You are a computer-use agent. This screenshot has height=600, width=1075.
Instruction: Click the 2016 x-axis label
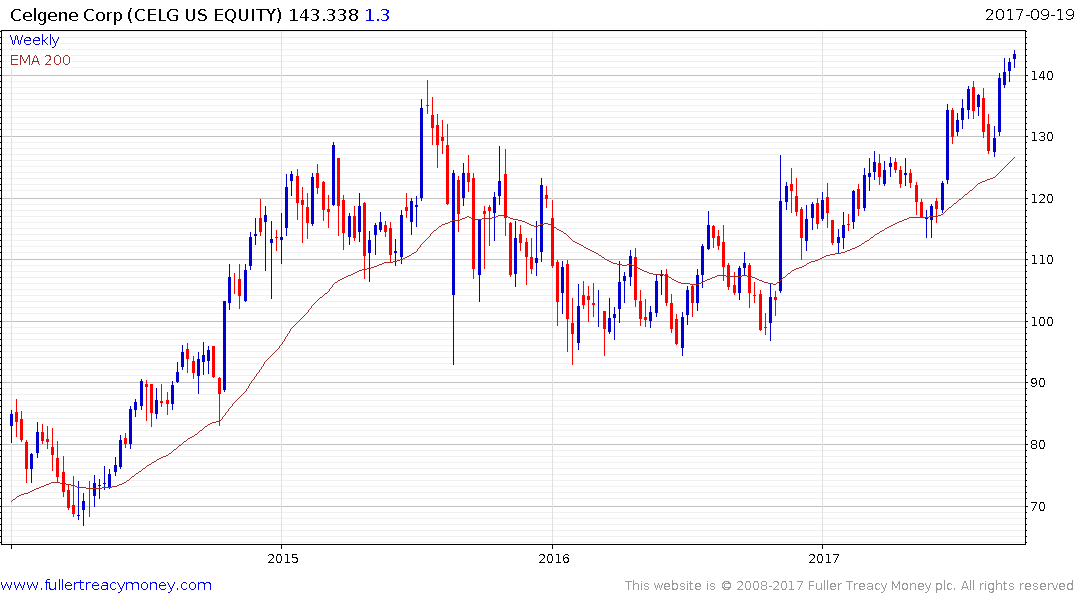553,558
